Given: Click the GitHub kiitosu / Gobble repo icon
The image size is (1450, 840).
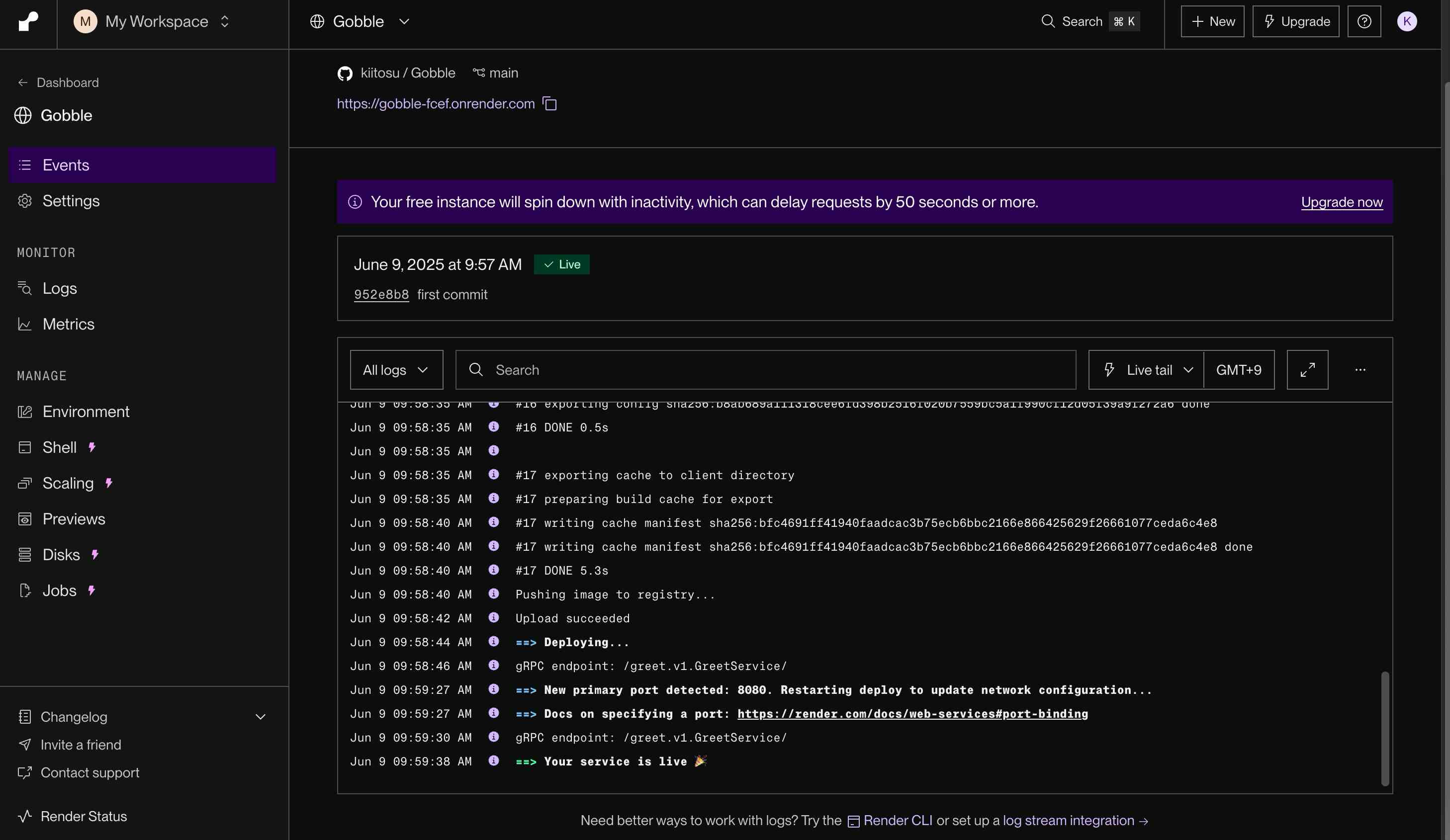Looking at the screenshot, I should coord(345,73).
